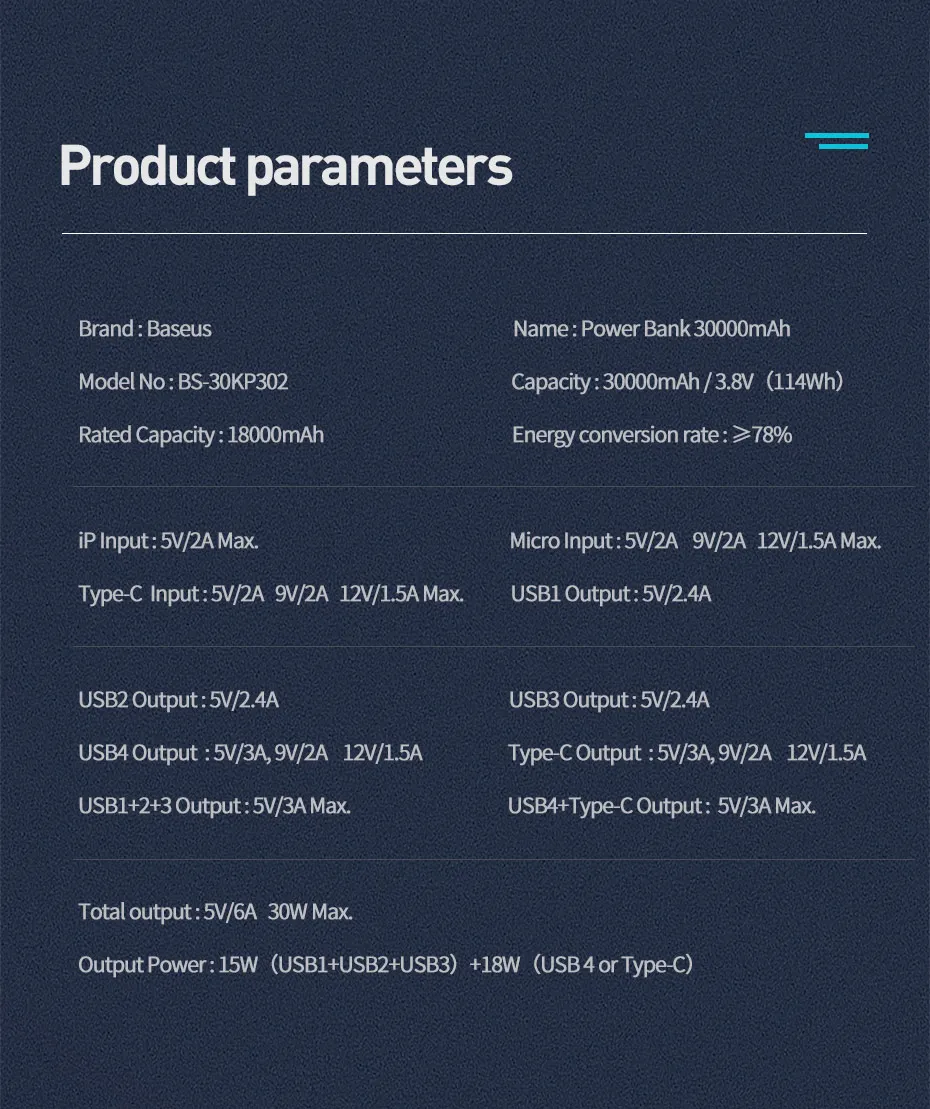The height and width of the screenshot is (1109, 930).
Task: Click the USB3 Output 5V/2.4A line
Action: click(609, 700)
